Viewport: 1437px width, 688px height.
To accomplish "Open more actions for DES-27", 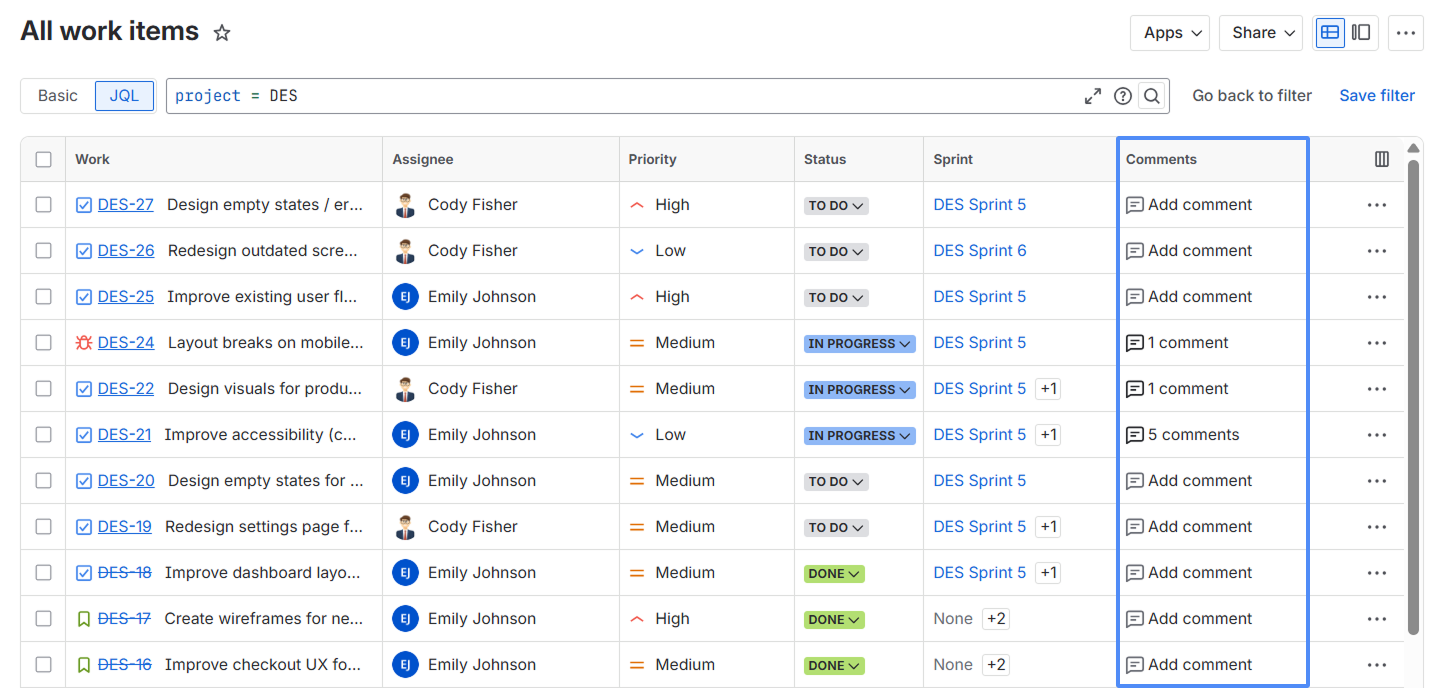I will click(x=1377, y=205).
